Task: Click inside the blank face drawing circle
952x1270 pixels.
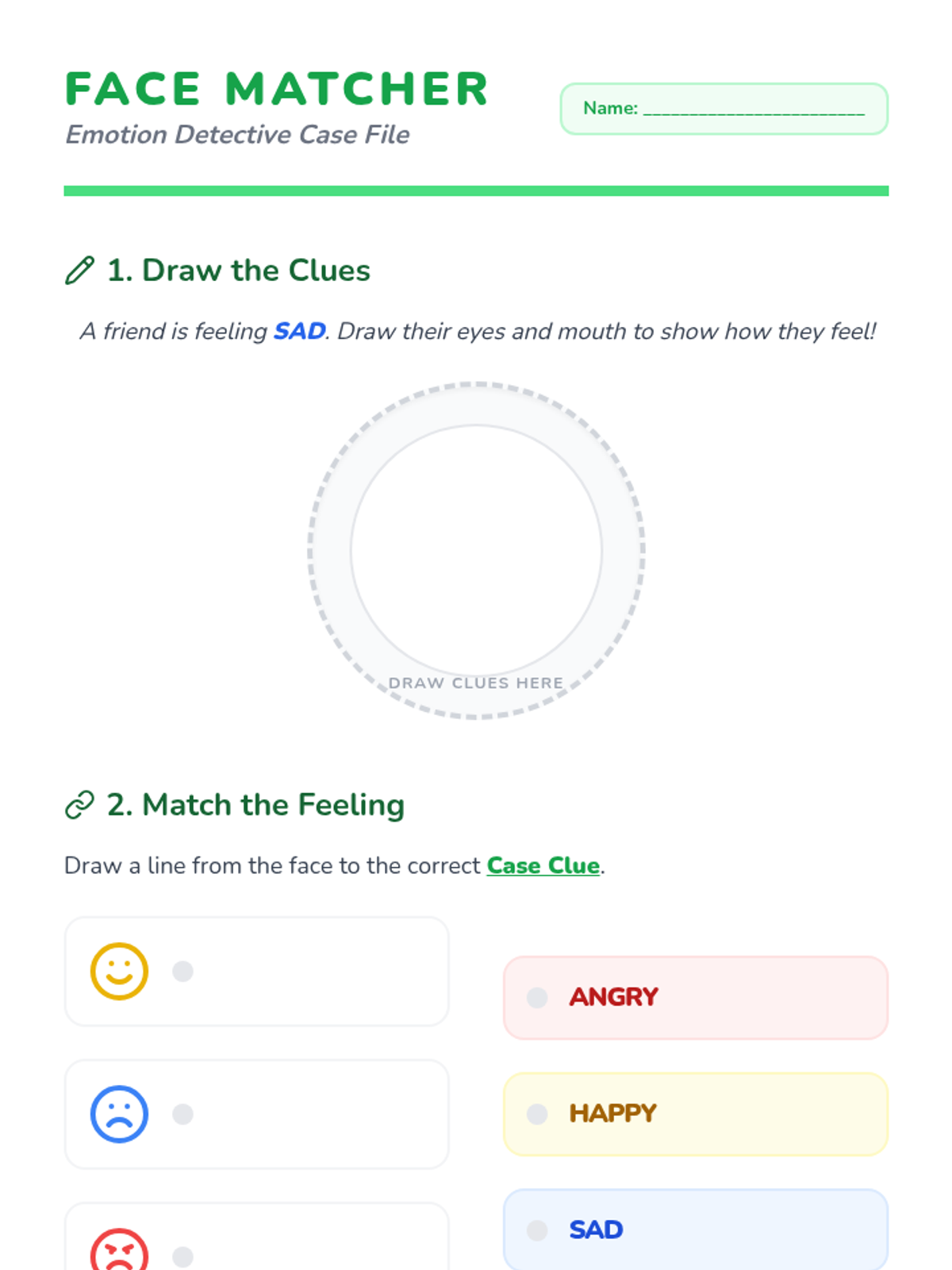Action: coord(476,548)
